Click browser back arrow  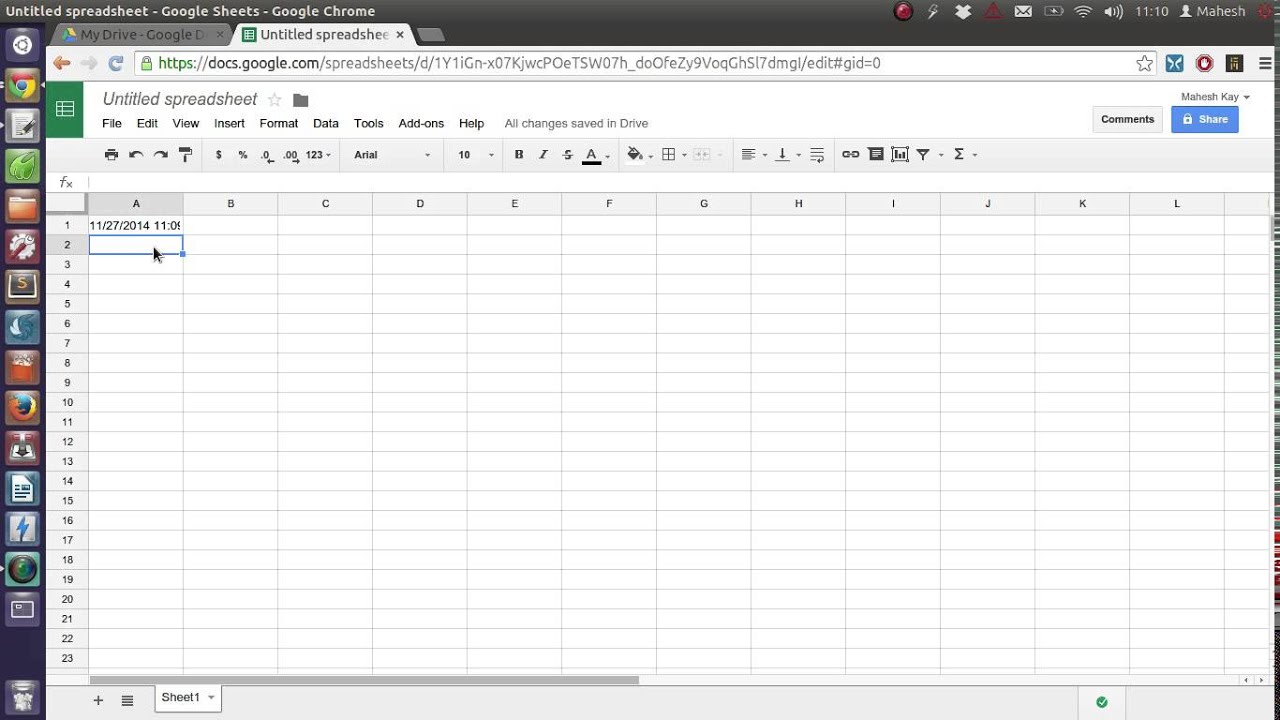coord(62,63)
